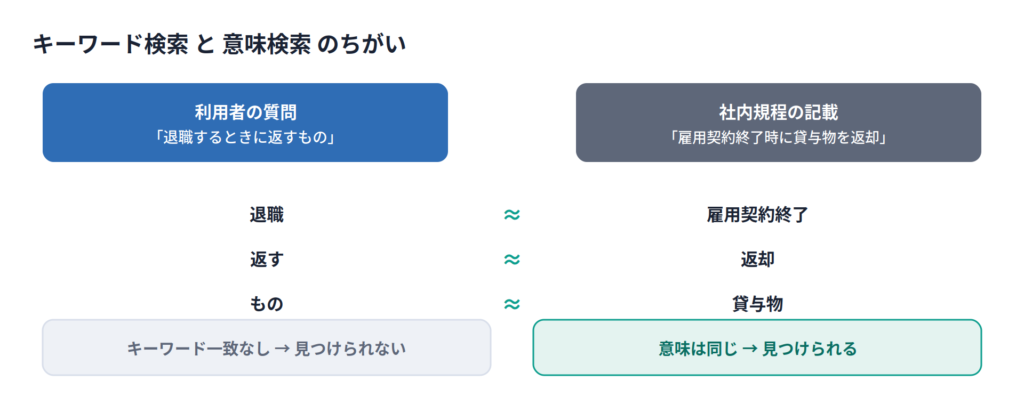1024x405 pixels.
Task: Select the word もの in the left column
Action: tap(266, 304)
